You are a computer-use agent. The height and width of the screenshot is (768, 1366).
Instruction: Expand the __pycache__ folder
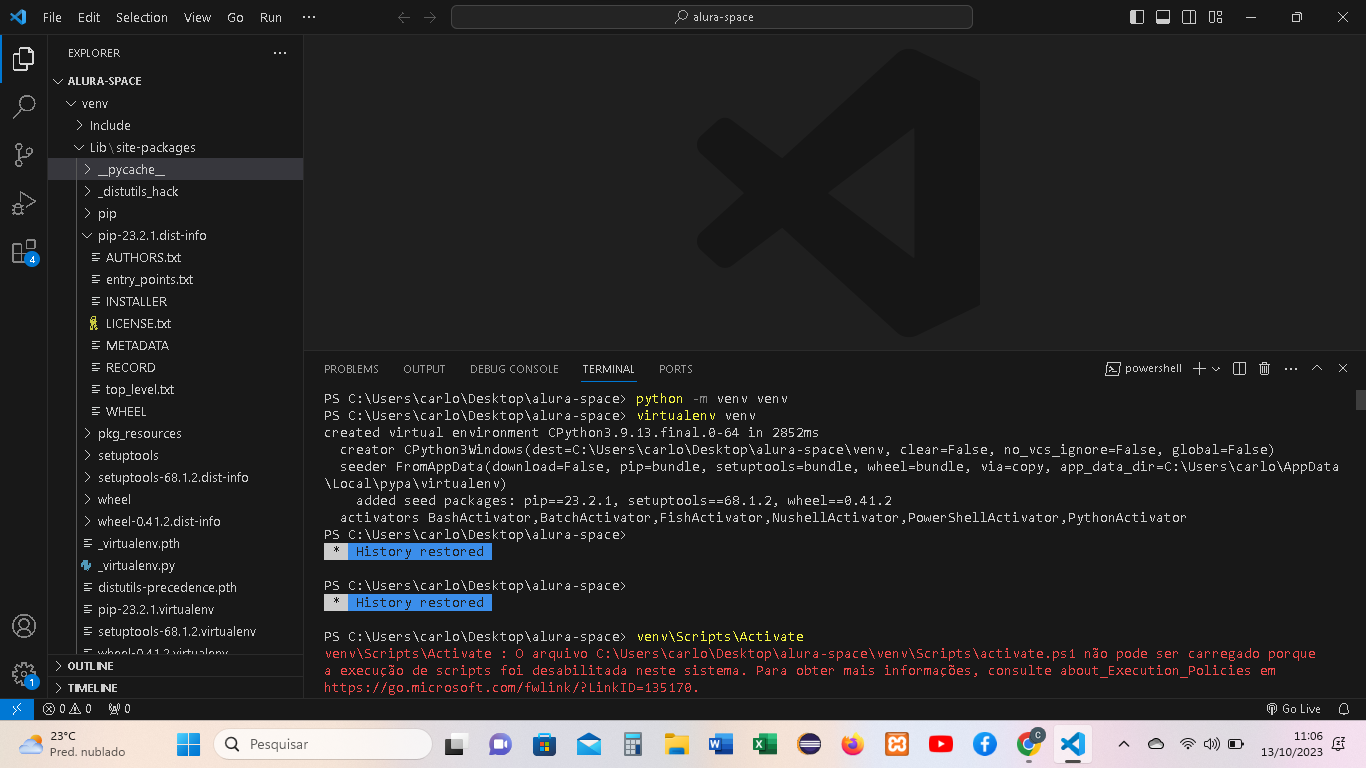(175, 169)
